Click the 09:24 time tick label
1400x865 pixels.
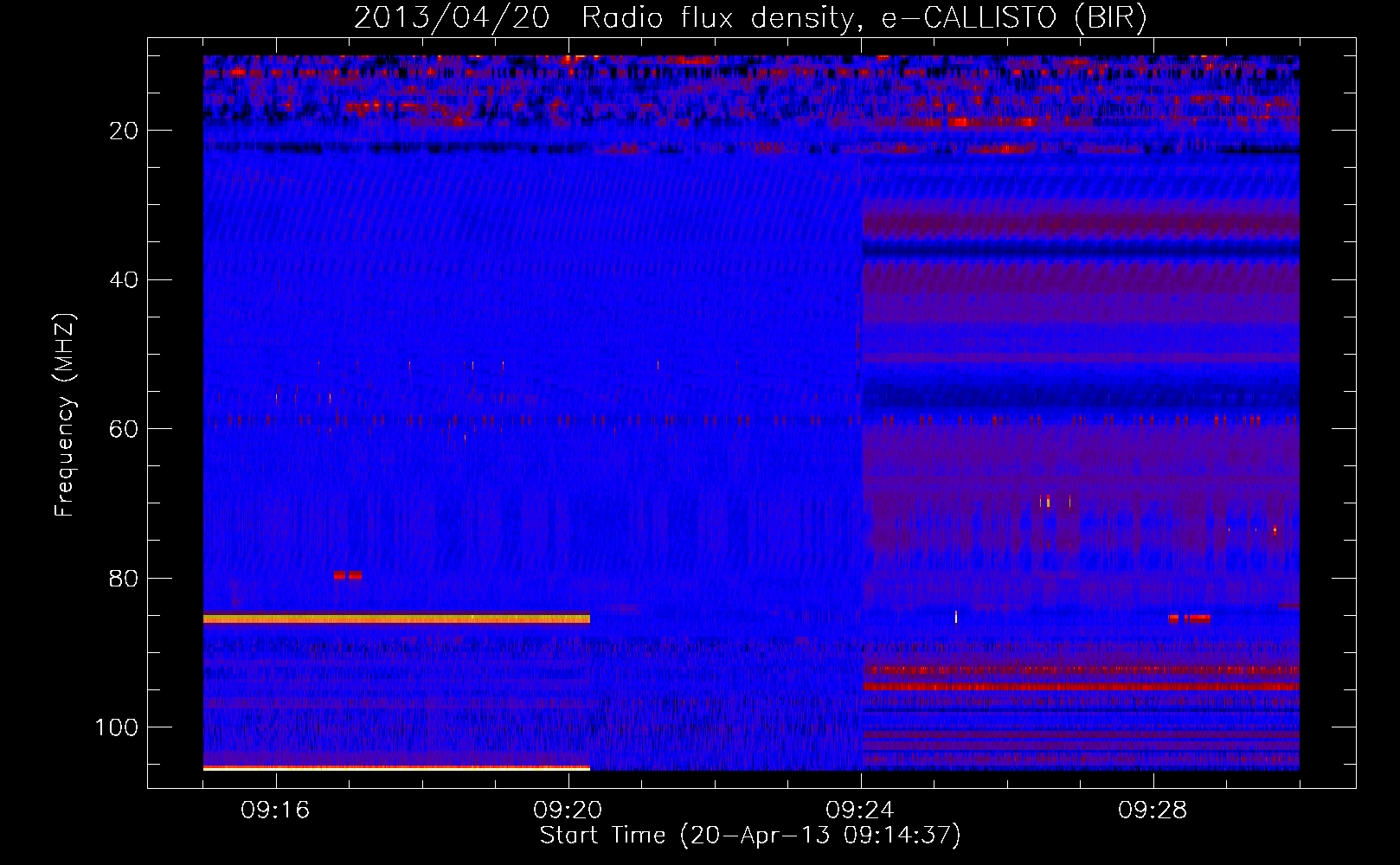point(860,811)
